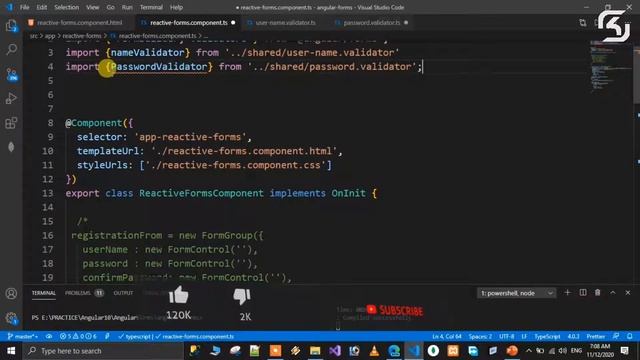Click 'reactive-forms' in the breadcrumb path
Viewport: 640px width, 360px height.
click(x=82, y=36)
